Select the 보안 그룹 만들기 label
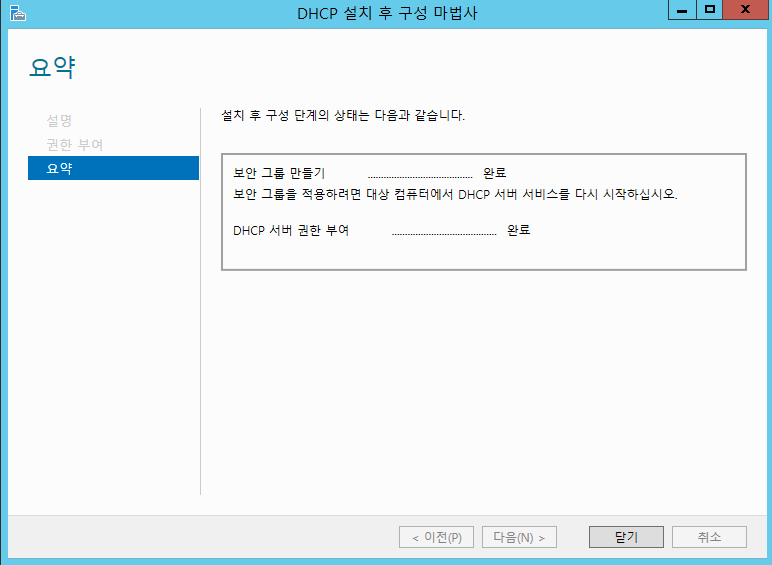The width and height of the screenshot is (772, 565). [279, 173]
